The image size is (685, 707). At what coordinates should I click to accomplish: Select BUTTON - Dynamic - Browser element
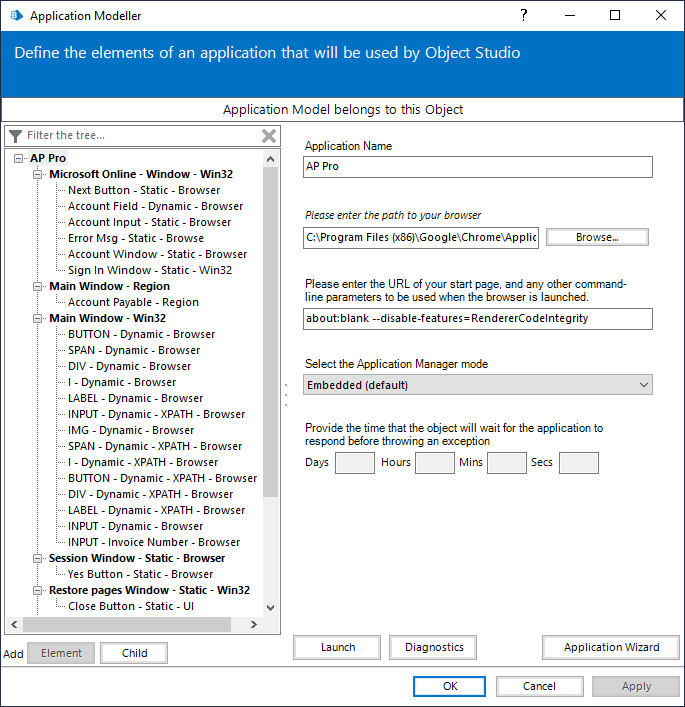coord(142,335)
